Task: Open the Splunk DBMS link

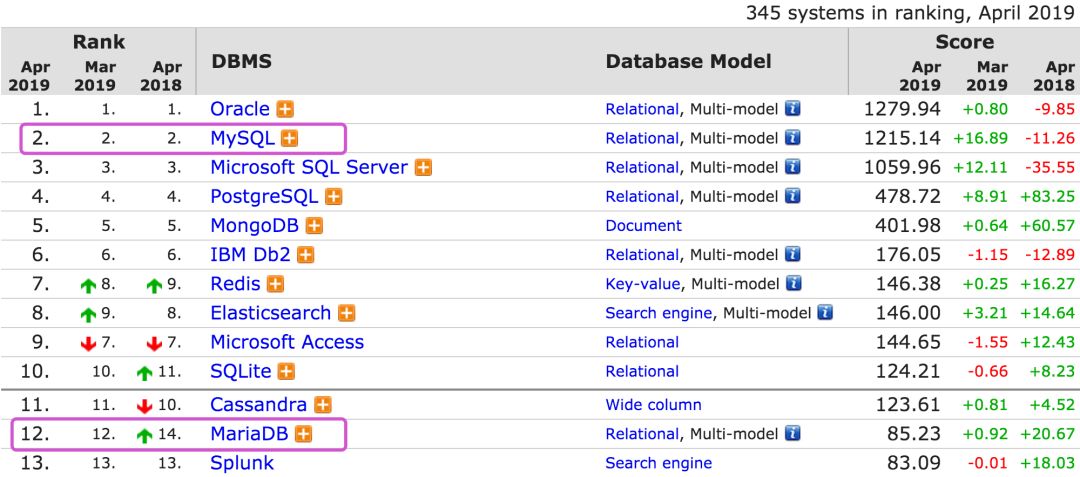Action: tap(242, 463)
